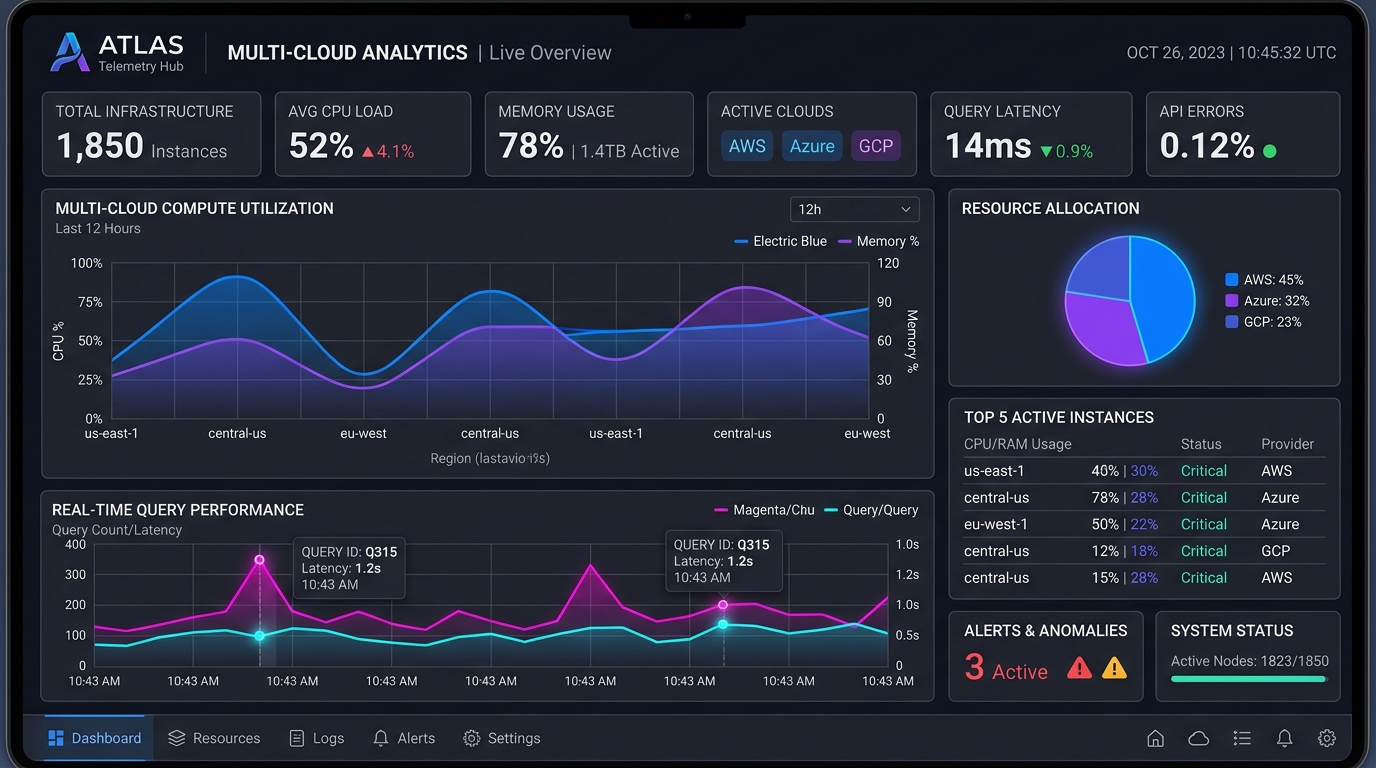
Task: Click the Resources layers icon
Action: coord(177,738)
